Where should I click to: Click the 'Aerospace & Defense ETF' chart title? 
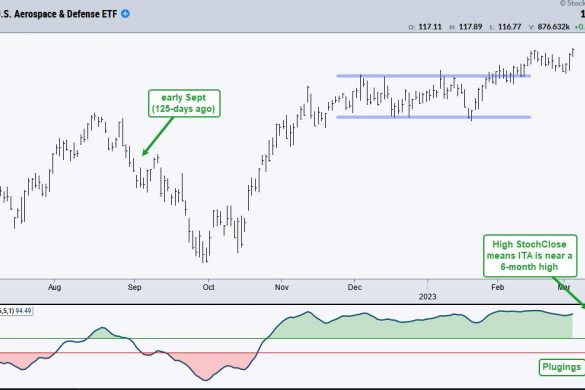click(x=66, y=14)
